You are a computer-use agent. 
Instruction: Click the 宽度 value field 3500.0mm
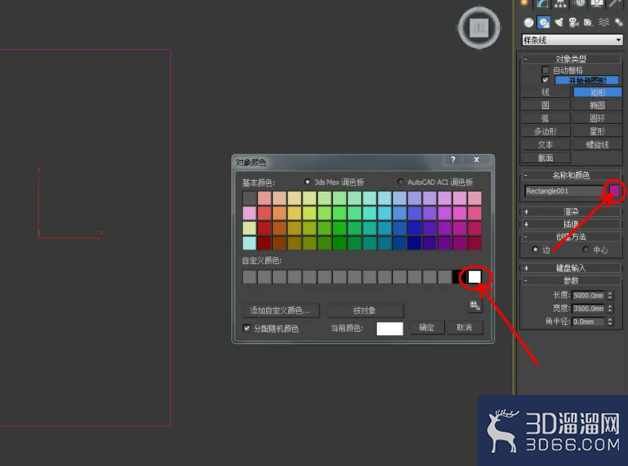(588, 309)
